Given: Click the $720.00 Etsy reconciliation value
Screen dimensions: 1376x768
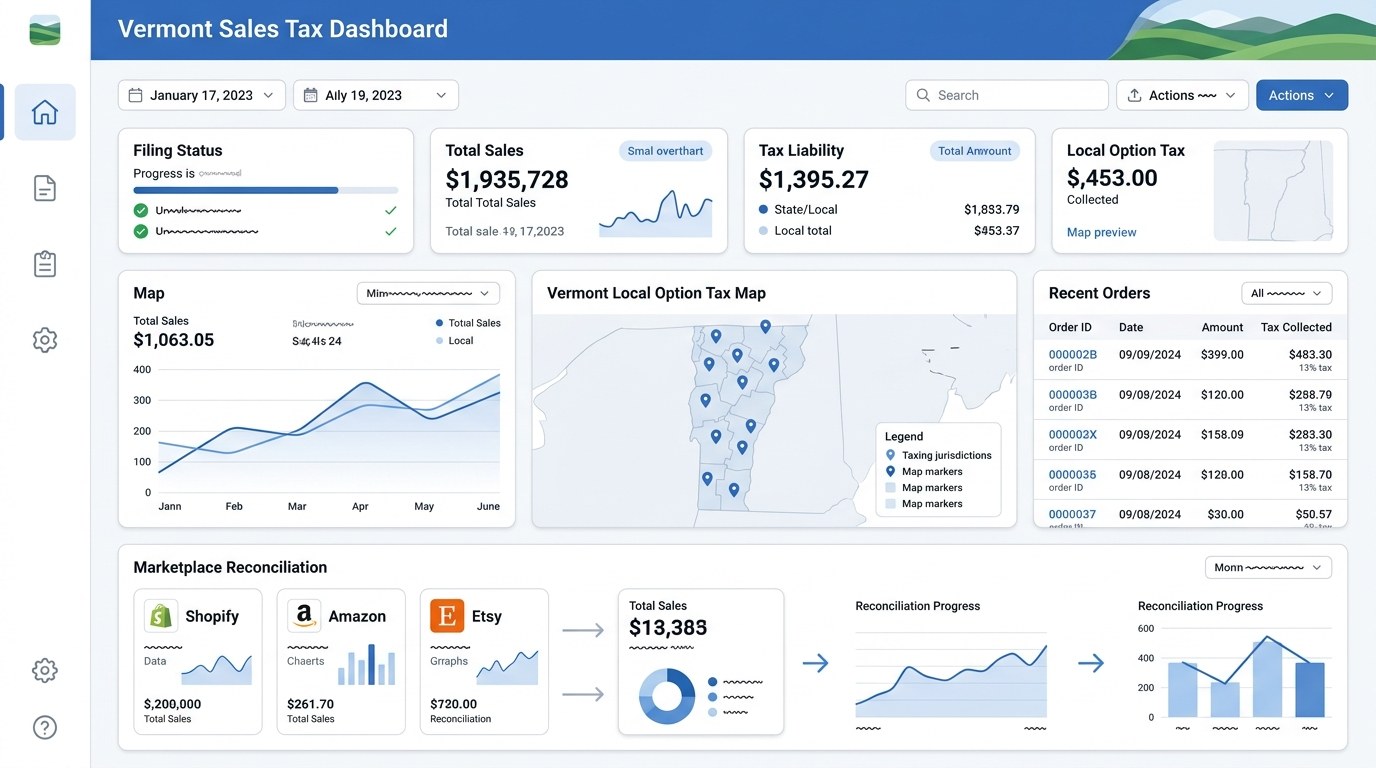Looking at the screenshot, I should coord(453,704).
